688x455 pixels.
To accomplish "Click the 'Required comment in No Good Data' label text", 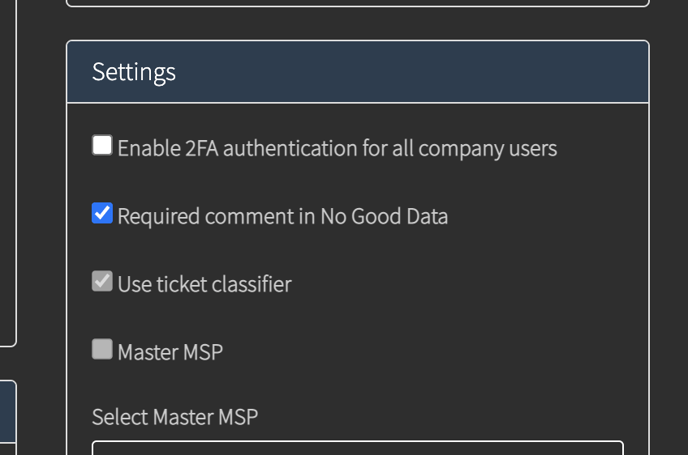I will point(283,216).
